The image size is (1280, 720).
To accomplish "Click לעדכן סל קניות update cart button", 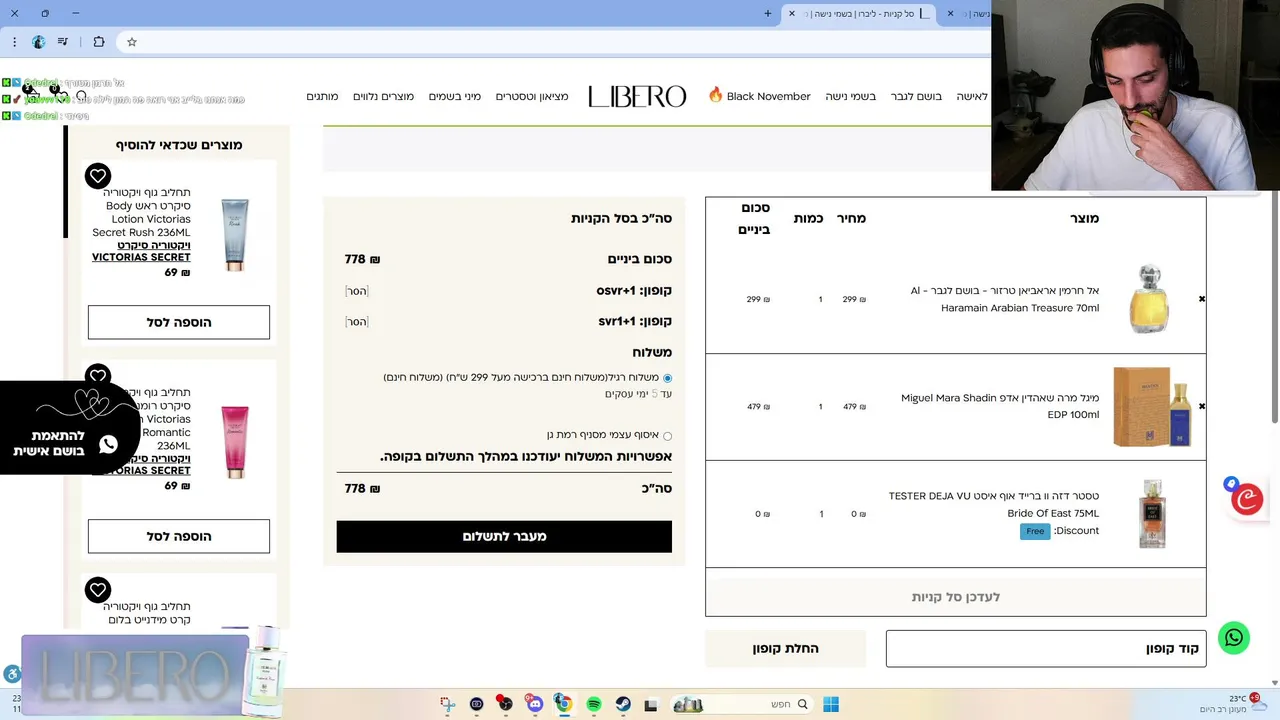I will click(955, 597).
